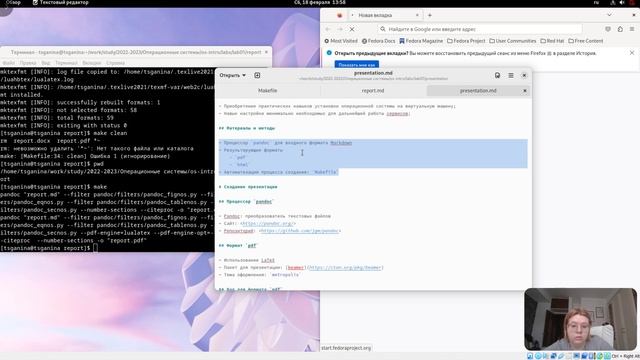Open the 'Текстовый редактор' app menu in top bar
This screenshot has width=640, height=360.
point(60,2)
